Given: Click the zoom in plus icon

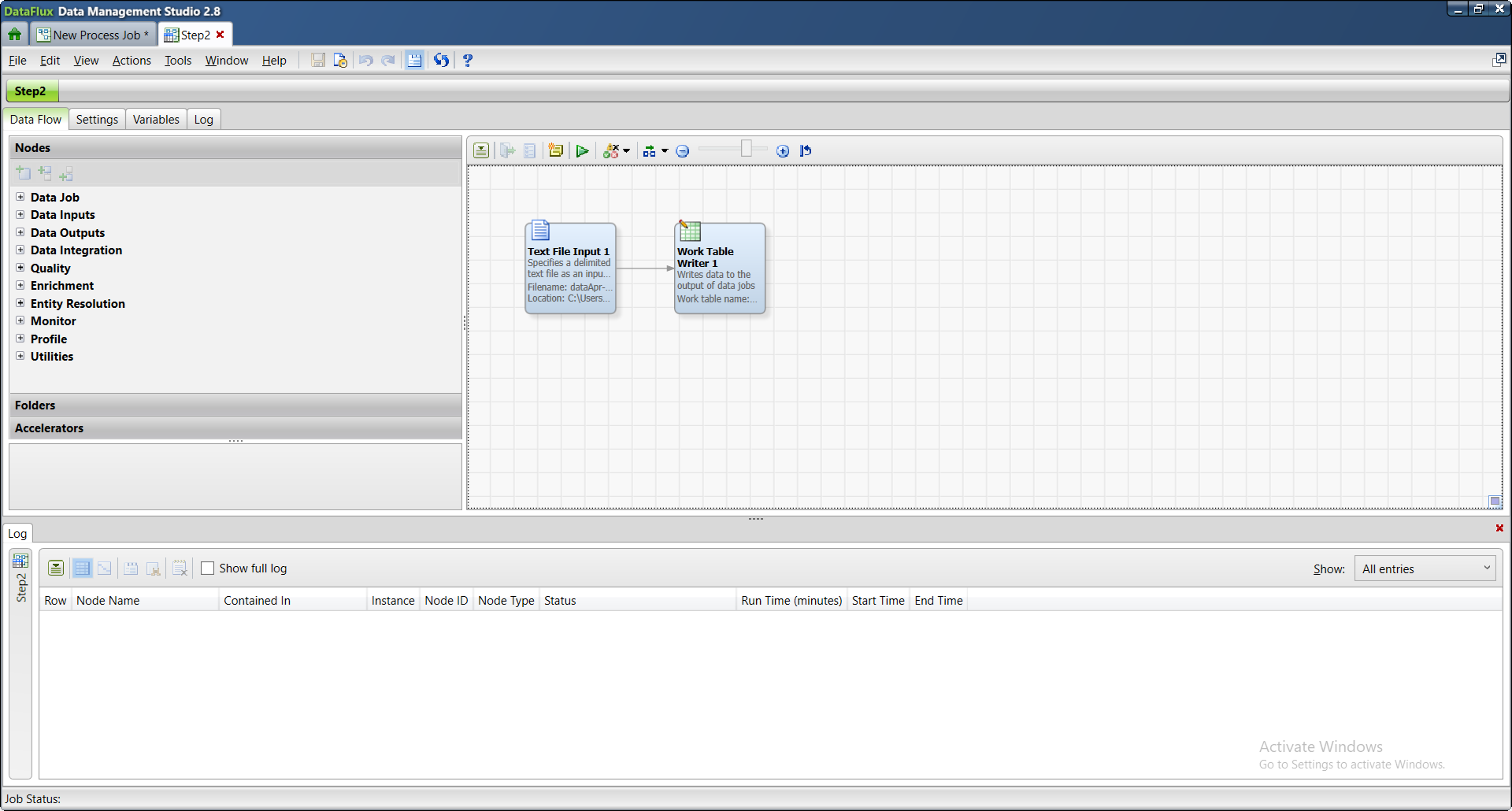Looking at the screenshot, I should pos(783,151).
